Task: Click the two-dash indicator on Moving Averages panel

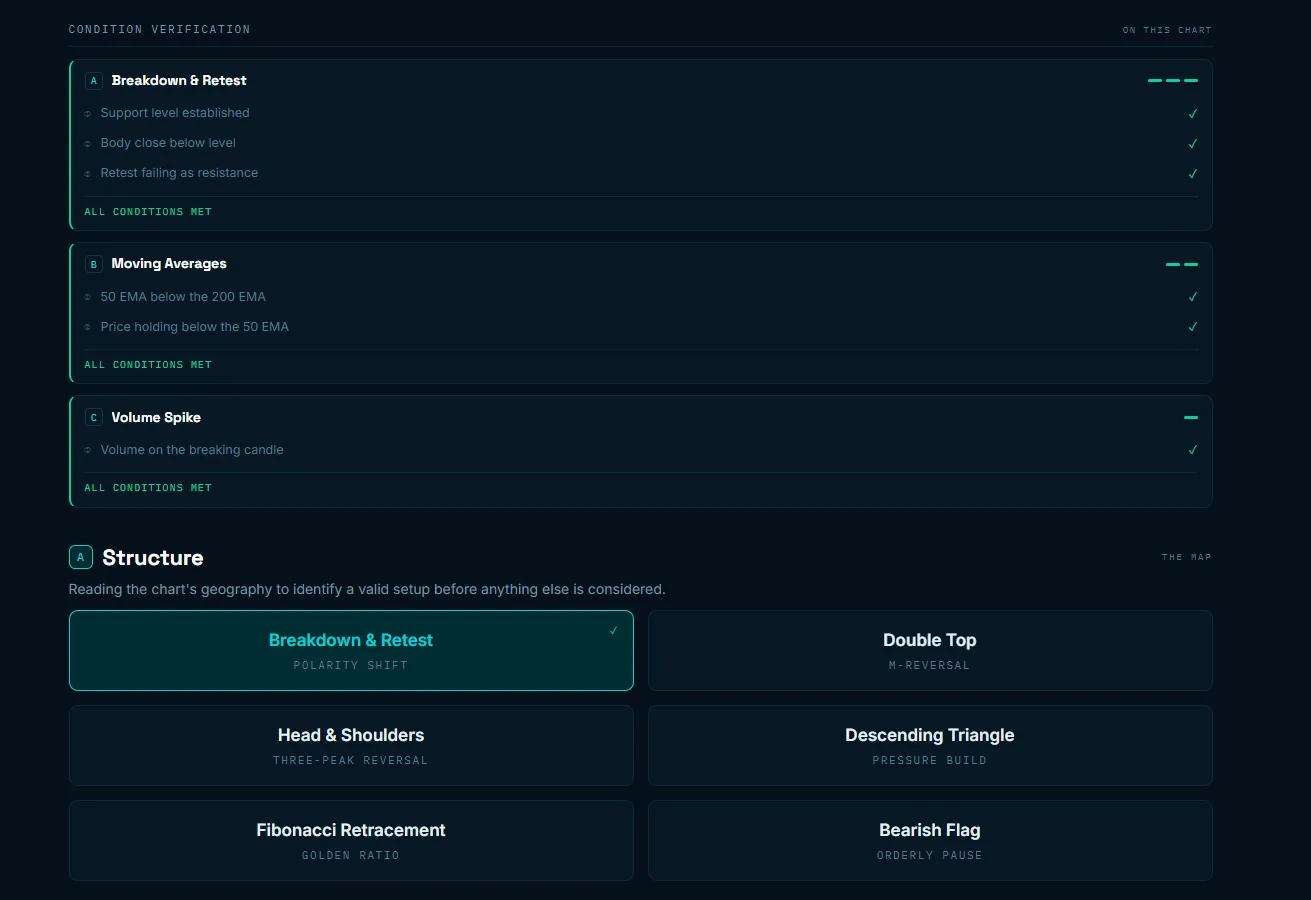Action: (1182, 264)
